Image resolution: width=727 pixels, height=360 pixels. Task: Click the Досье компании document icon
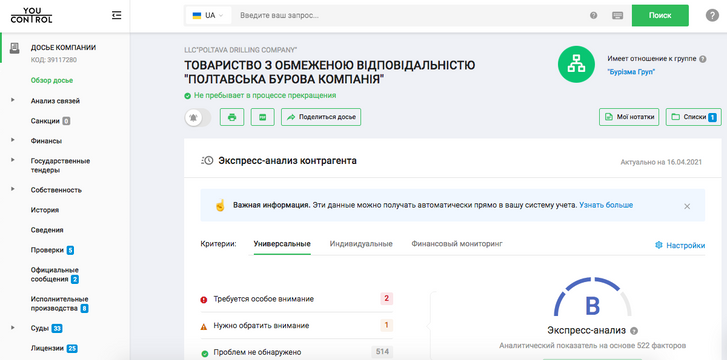[15, 48]
